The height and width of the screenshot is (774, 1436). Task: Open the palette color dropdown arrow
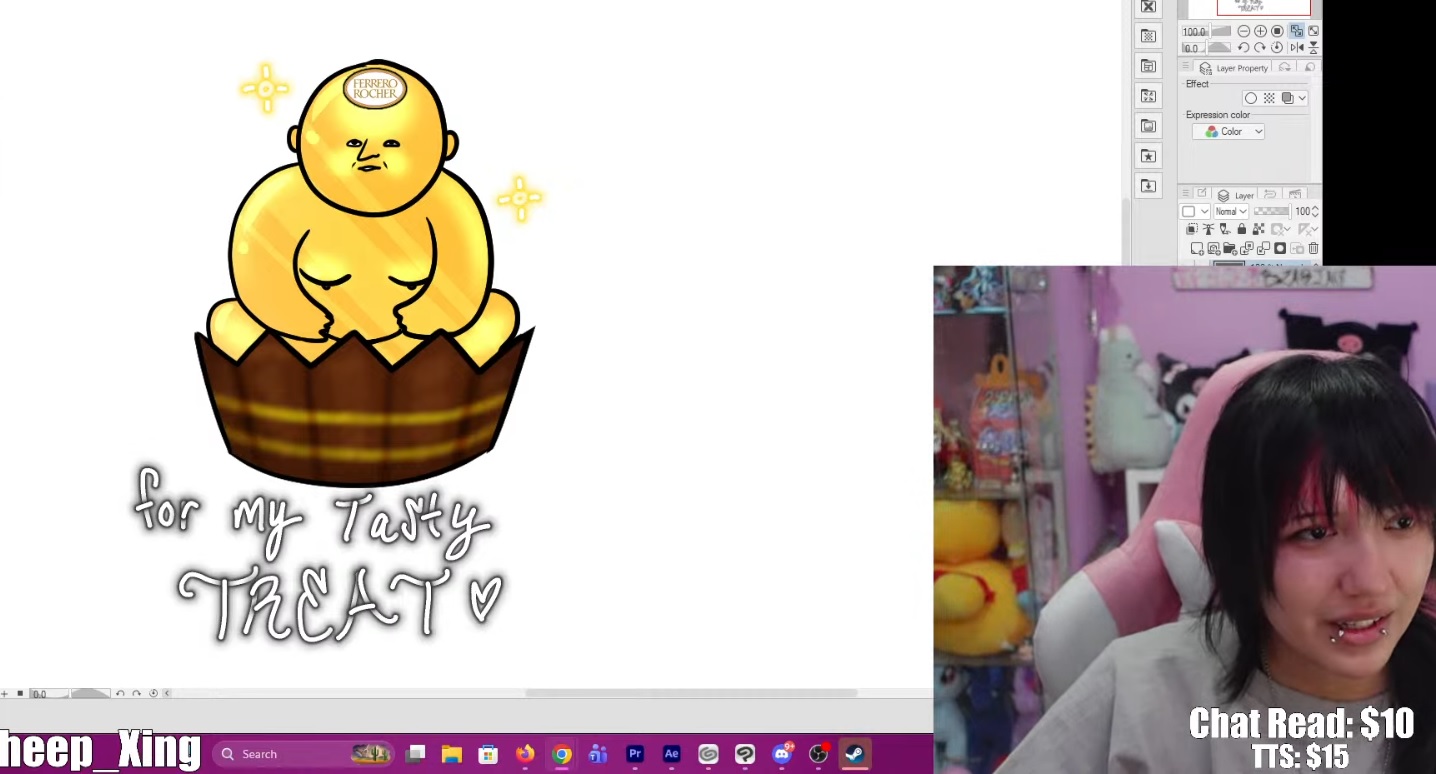tap(1204, 212)
